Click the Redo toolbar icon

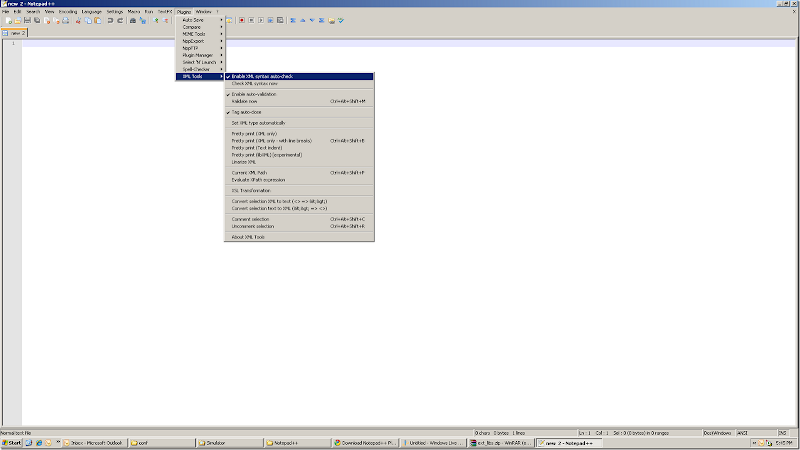[119, 20]
